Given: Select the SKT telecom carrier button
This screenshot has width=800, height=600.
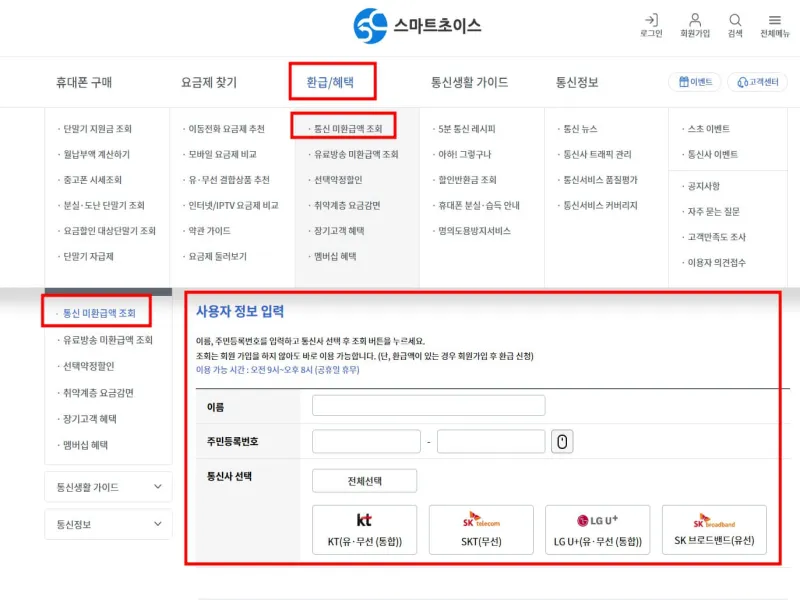Looking at the screenshot, I should (x=480, y=530).
